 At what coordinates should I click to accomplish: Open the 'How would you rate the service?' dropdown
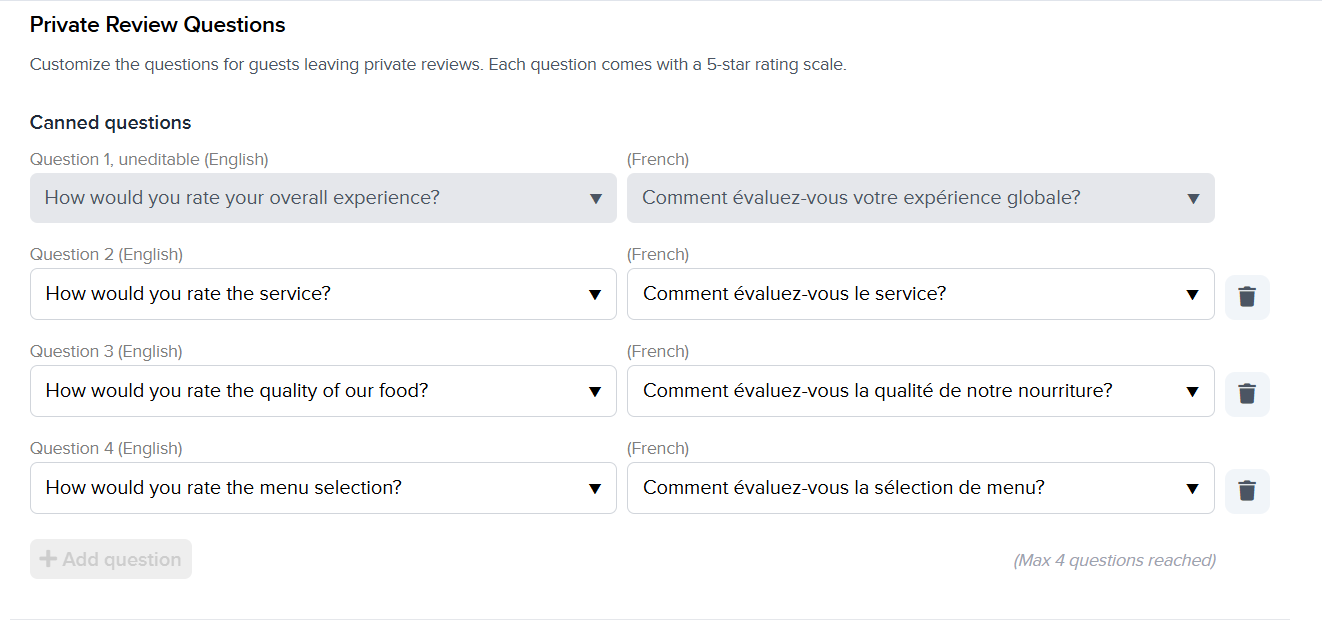323,294
